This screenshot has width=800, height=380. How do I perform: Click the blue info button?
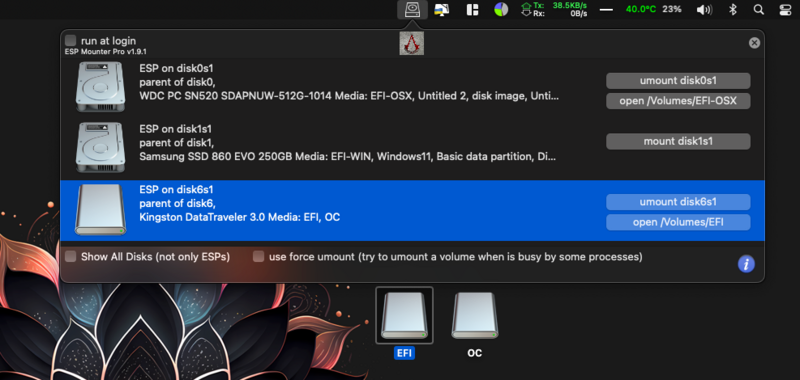click(746, 264)
